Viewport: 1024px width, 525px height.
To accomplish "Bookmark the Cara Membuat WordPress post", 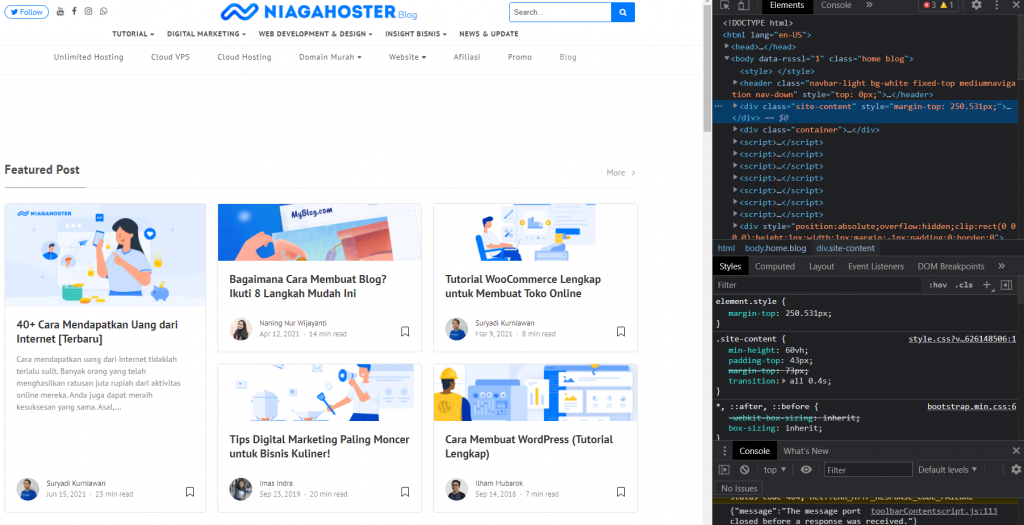I will (x=621, y=492).
